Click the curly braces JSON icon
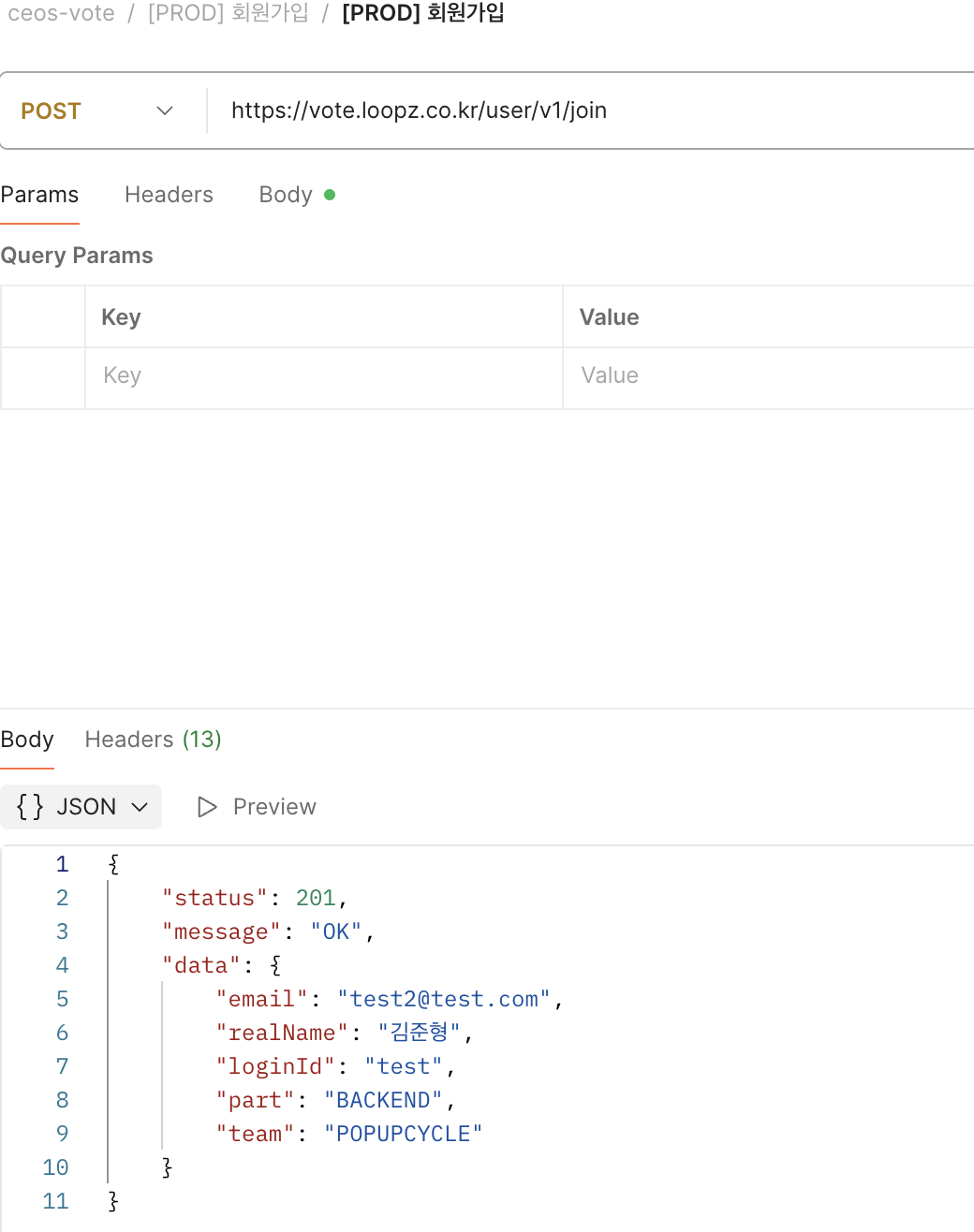Viewport: 974px width, 1232px height. click(30, 807)
